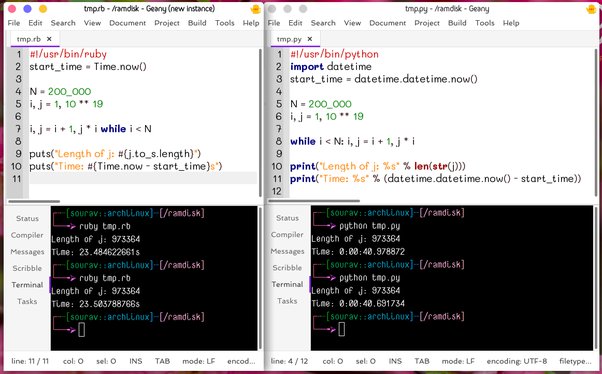Switch to Tasks tab in tmp.py window
The width and height of the screenshot is (602, 374).
point(287,301)
